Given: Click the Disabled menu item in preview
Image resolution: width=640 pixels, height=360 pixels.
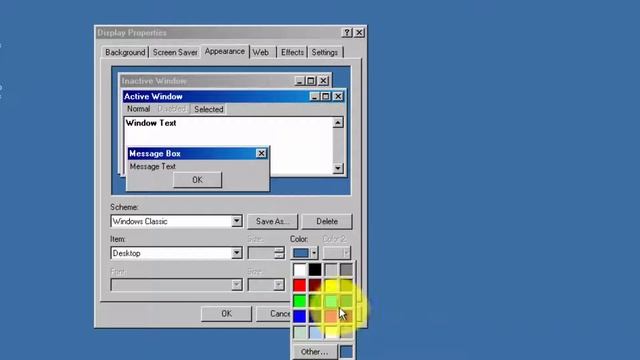Looking at the screenshot, I should coord(171,109).
